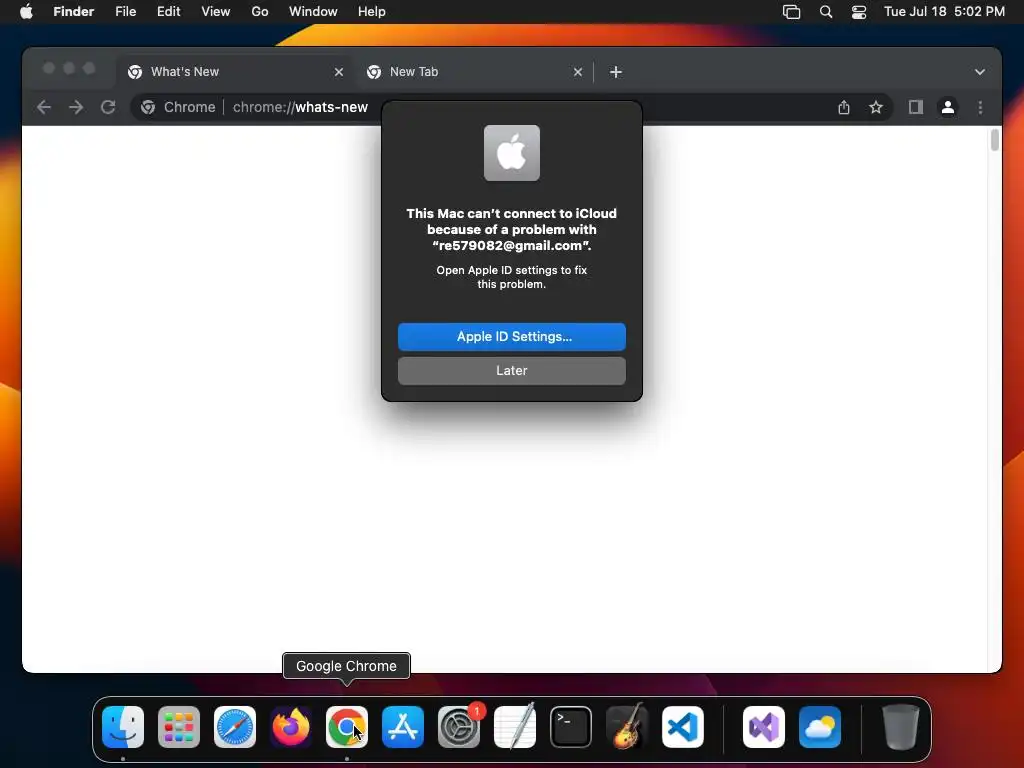Click Google Chrome in the Dock
1024x768 pixels.
347,727
